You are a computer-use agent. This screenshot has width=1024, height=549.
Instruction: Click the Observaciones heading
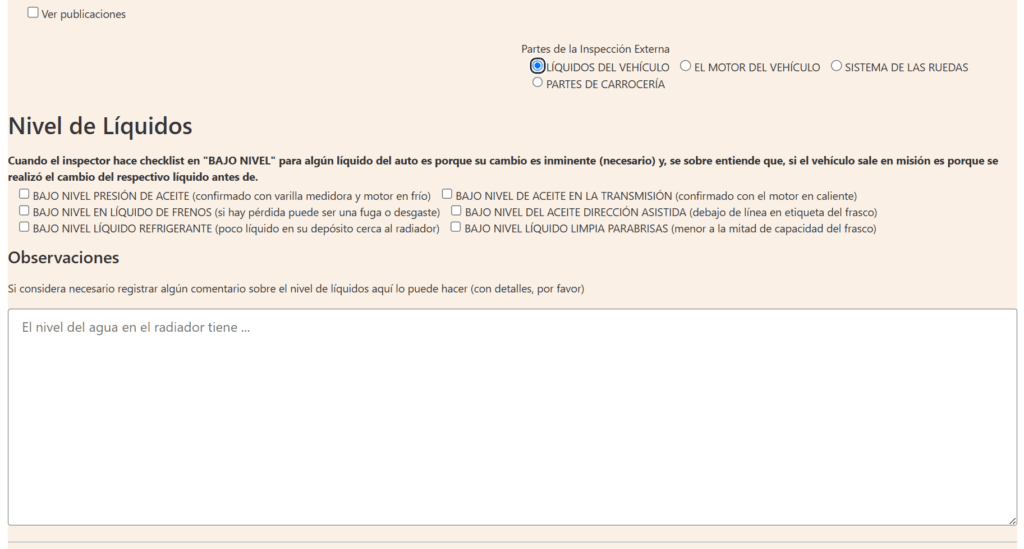(63, 258)
